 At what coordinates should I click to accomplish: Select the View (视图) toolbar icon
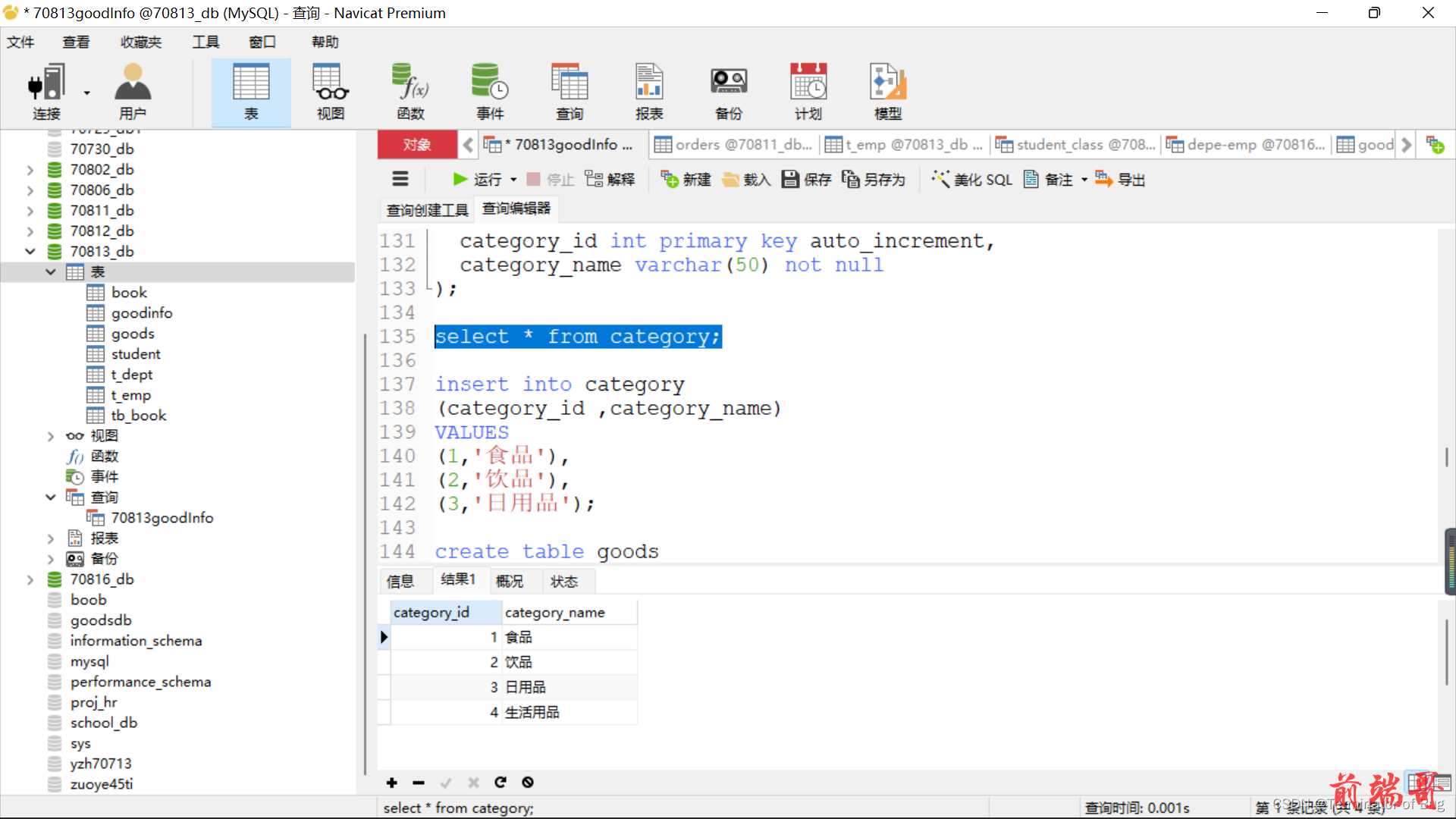(x=331, y=92)
